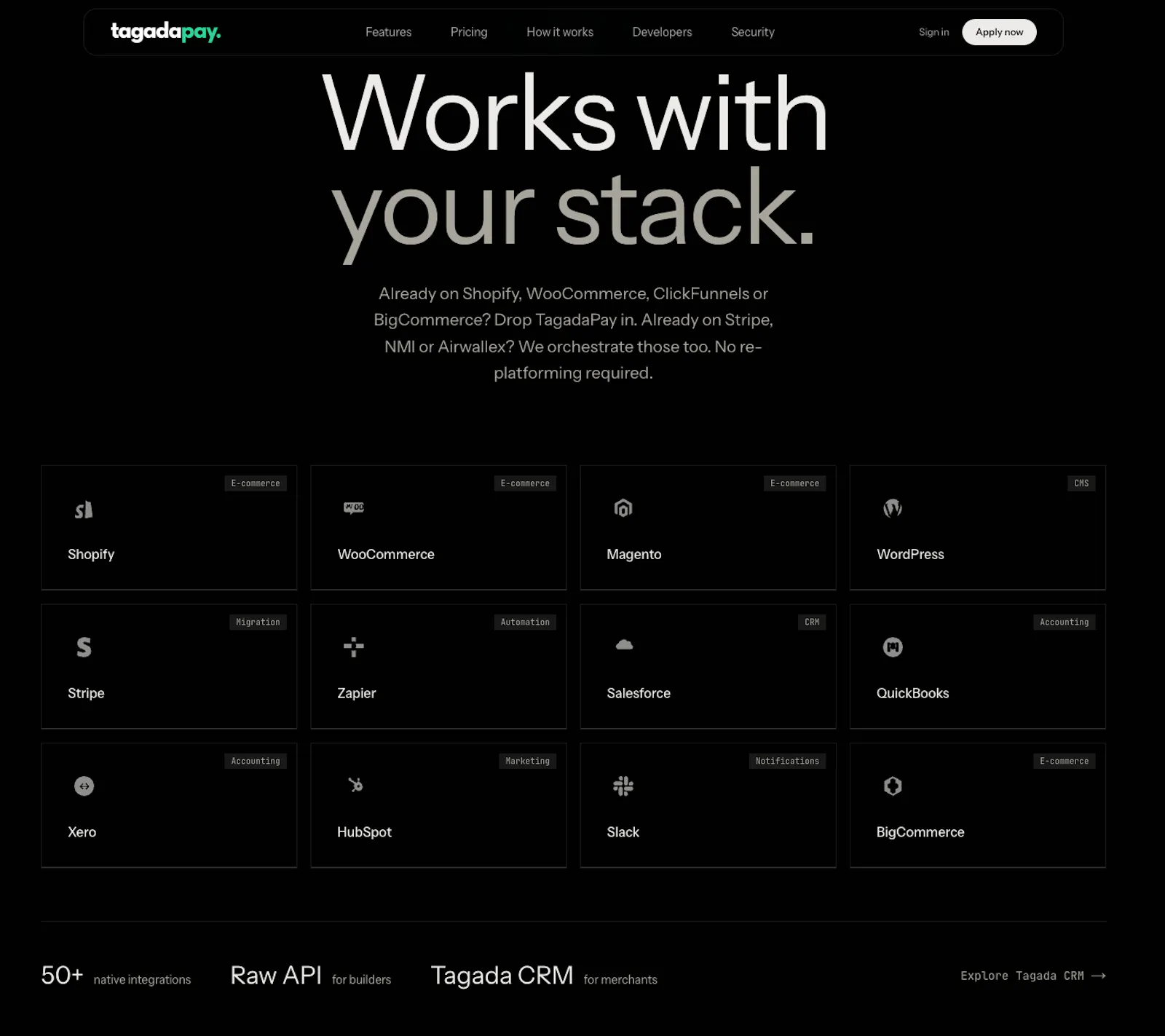
Task: Click the Zapier icon
Action: tap(354, 646)
